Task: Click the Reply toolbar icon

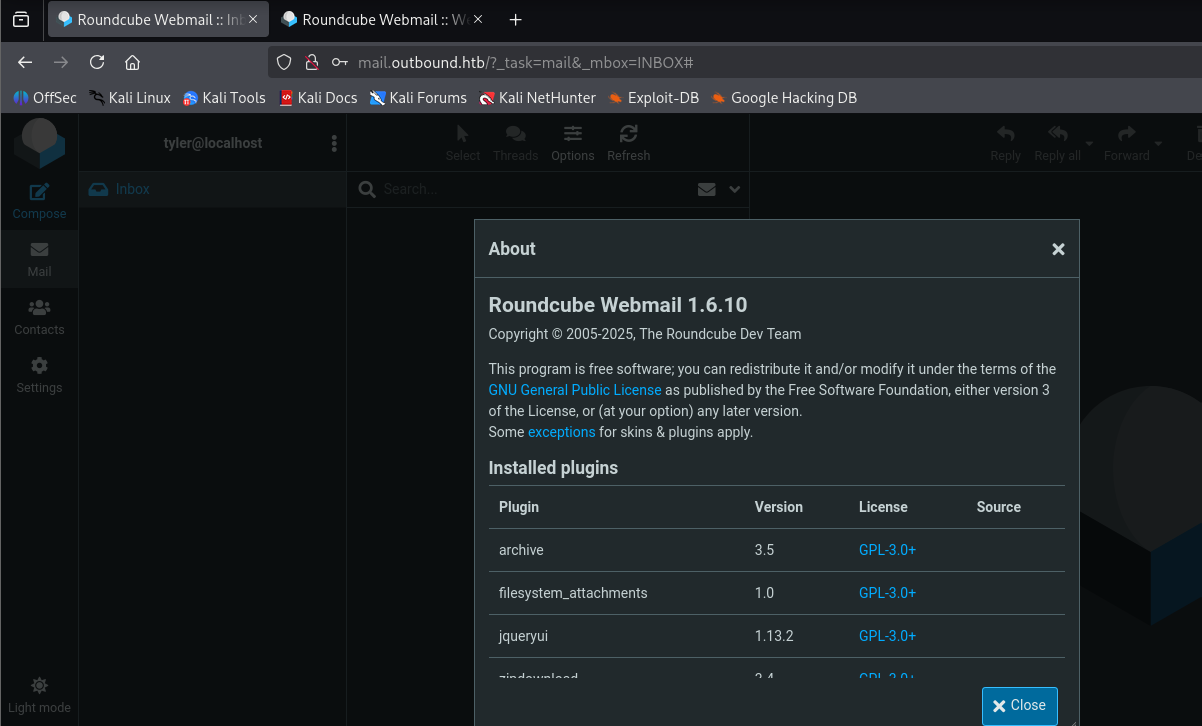Action: point(1006,143)
